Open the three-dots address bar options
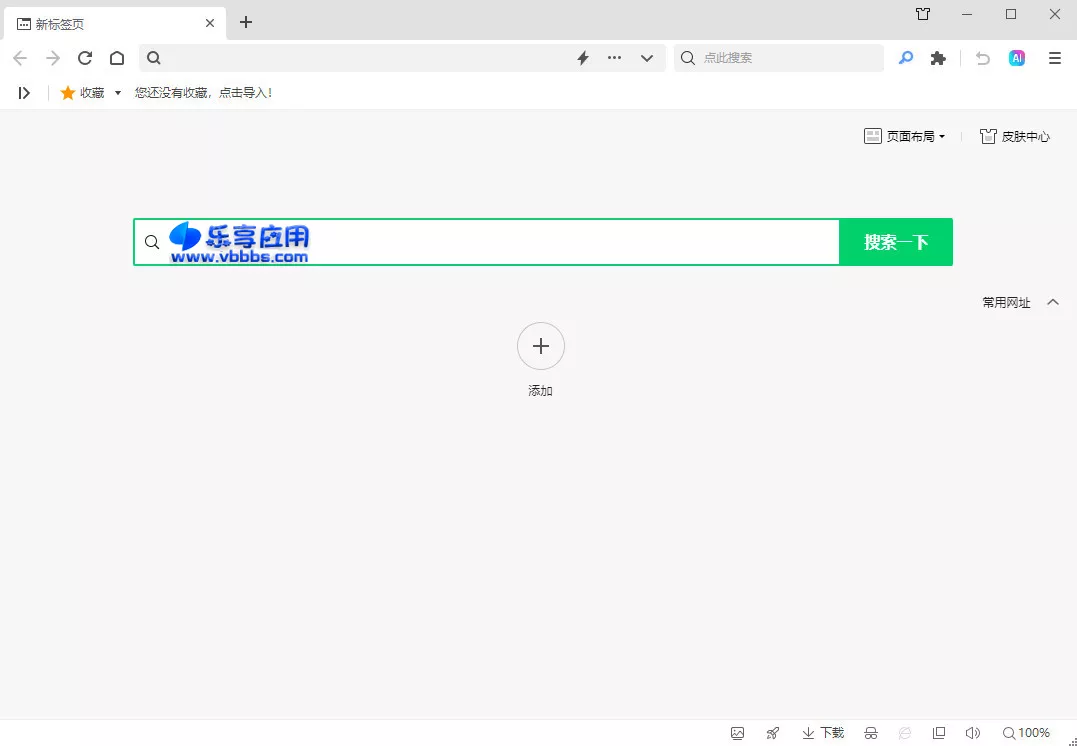The image size is (1077, 746). [615, 58]
